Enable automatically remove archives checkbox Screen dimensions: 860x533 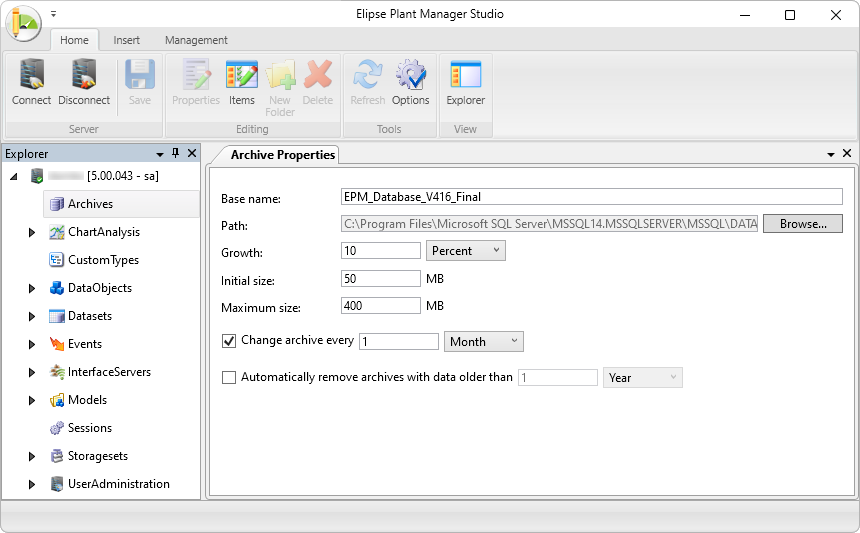(x=229, y=378)
